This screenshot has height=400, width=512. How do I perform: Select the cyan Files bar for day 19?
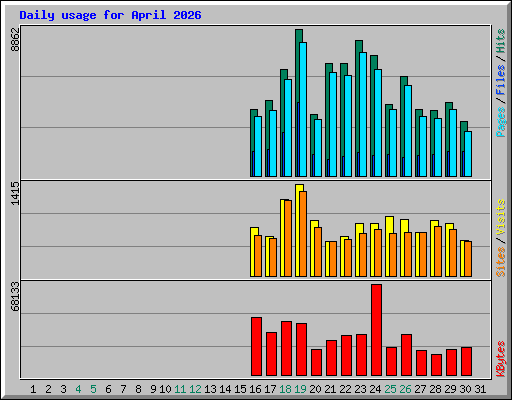pos(303,109)
